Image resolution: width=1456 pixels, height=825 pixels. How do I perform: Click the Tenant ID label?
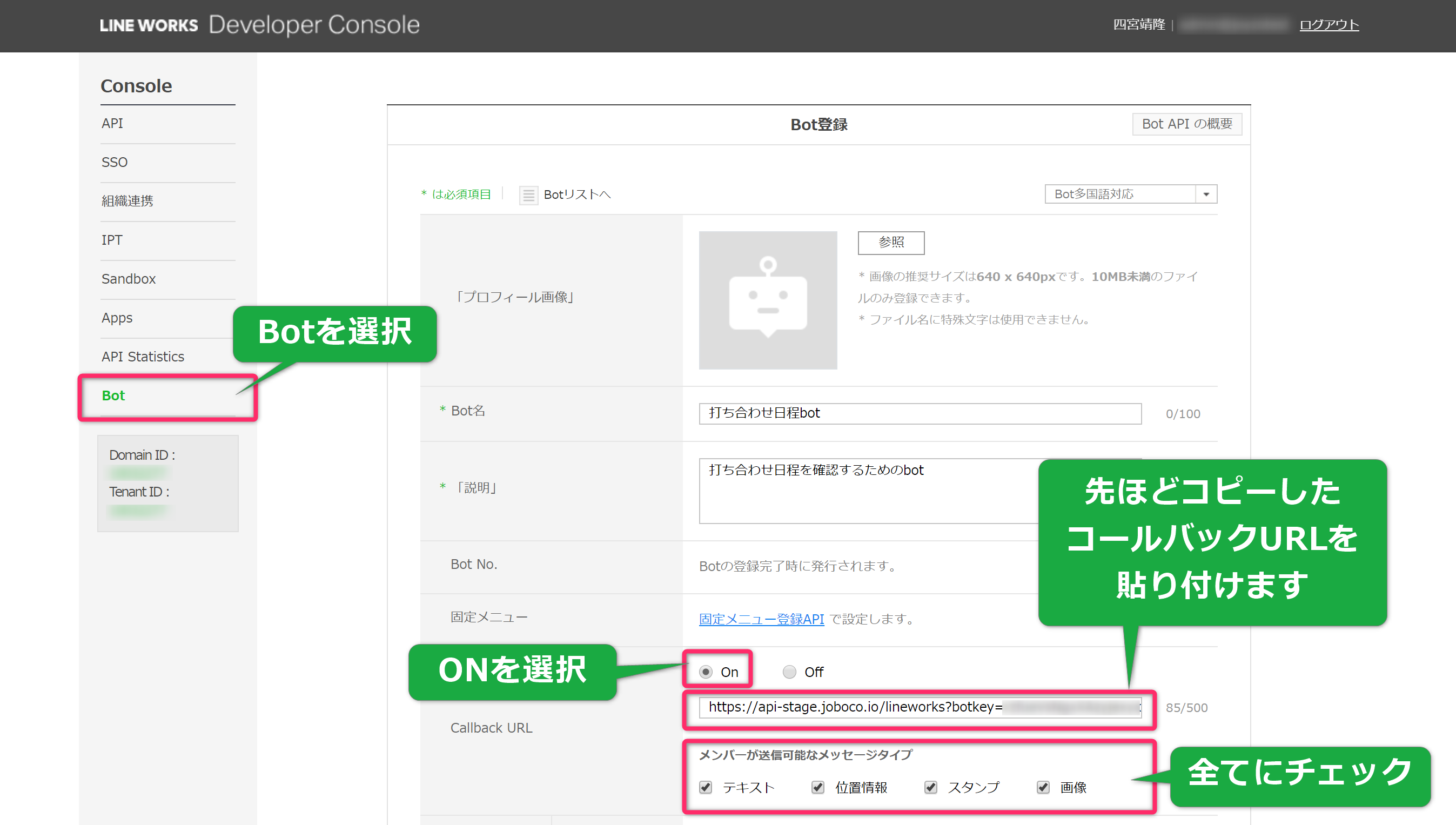tap(139, 492)
